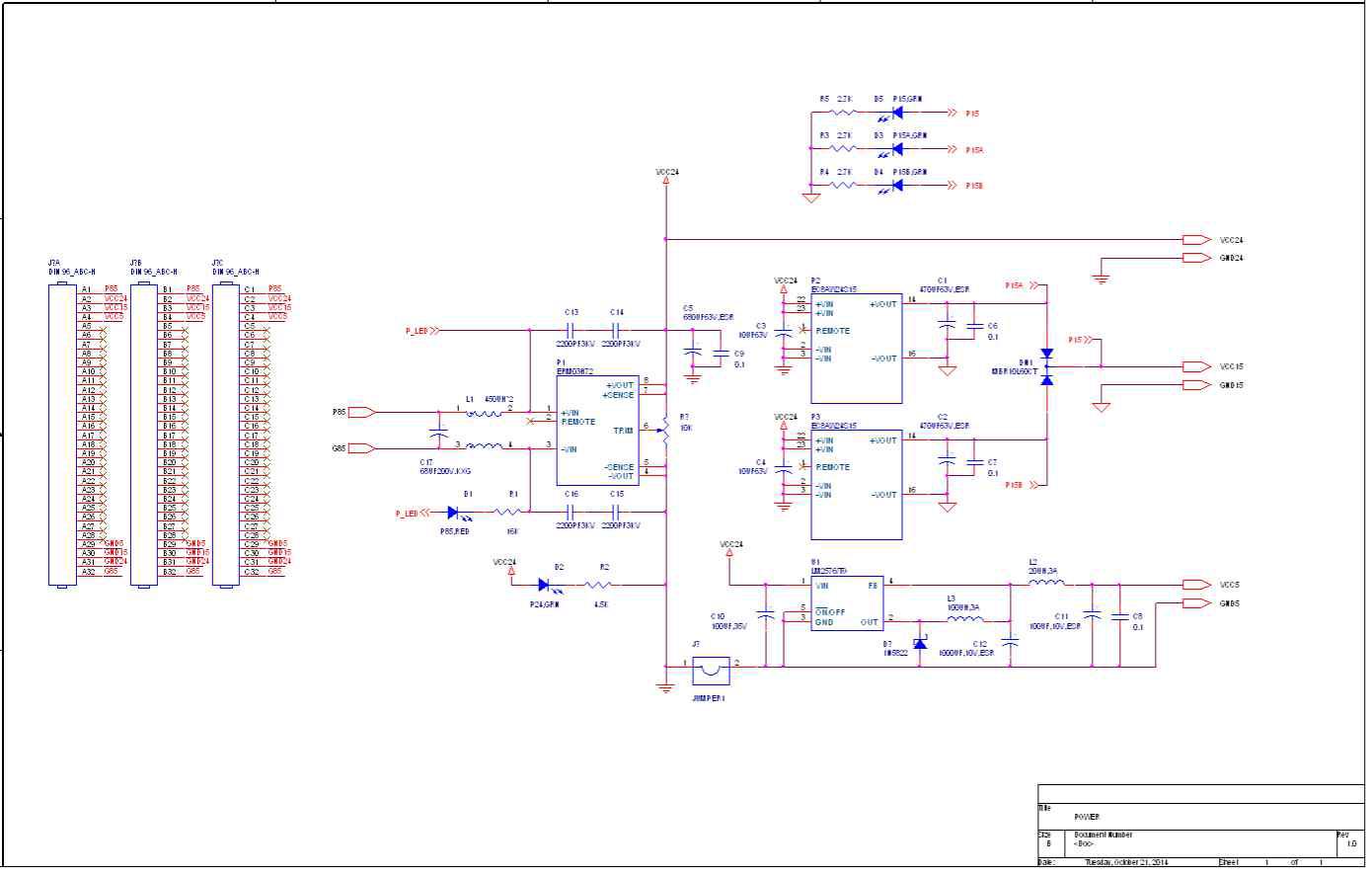Click POWER title in title block
Screen dimensions: 1372x877
(1087, 817)
